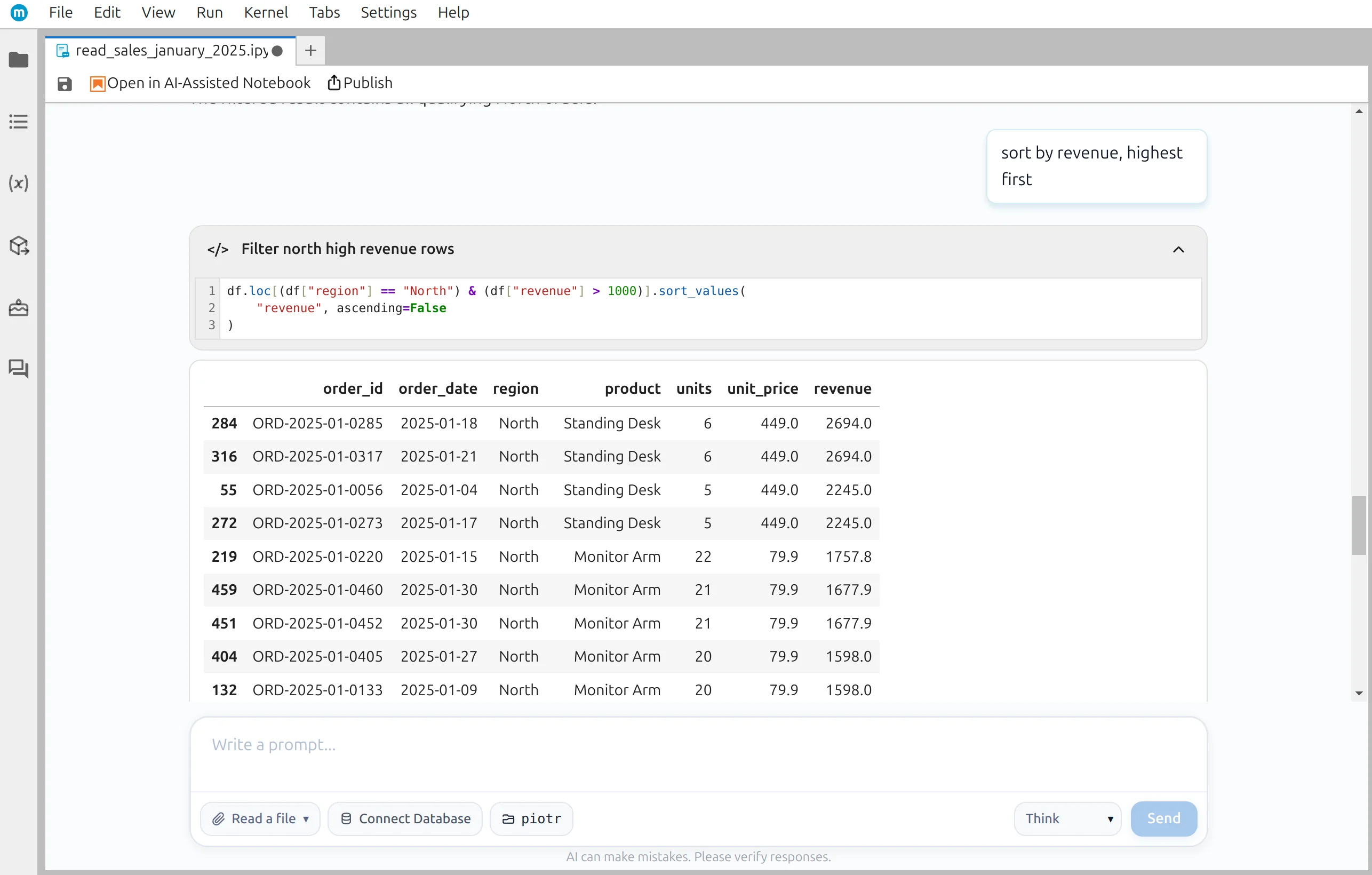Click cell ORD-2025-01-0452
The height and width of the screenshot is (875, 1372).
coord(317,623)
